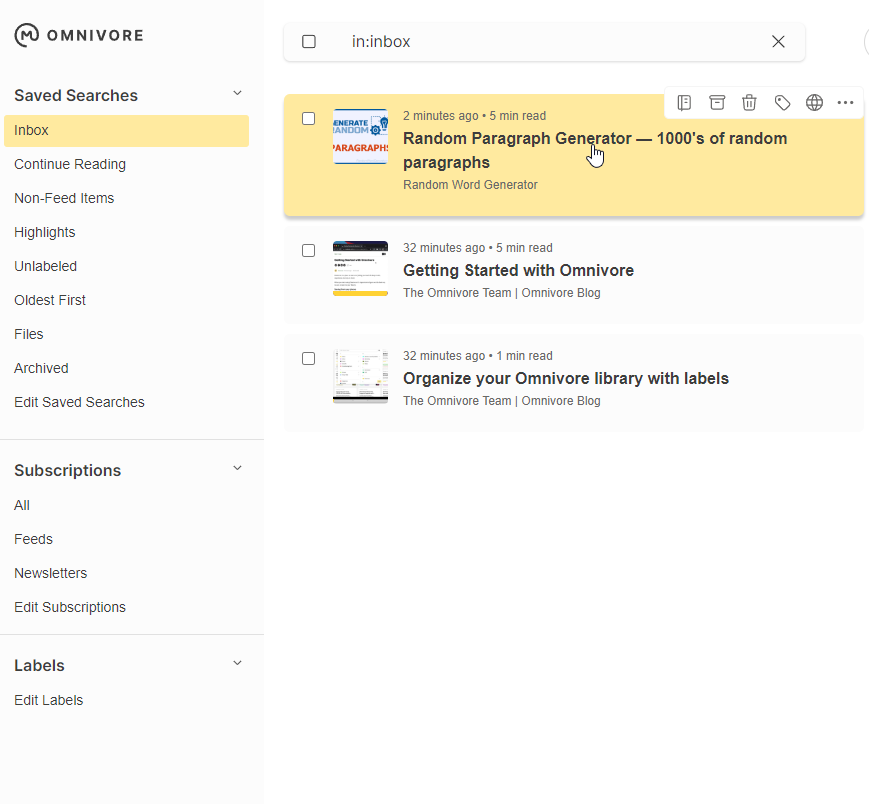Collapse the Subscriptions section chevron

tap(237, 468)
